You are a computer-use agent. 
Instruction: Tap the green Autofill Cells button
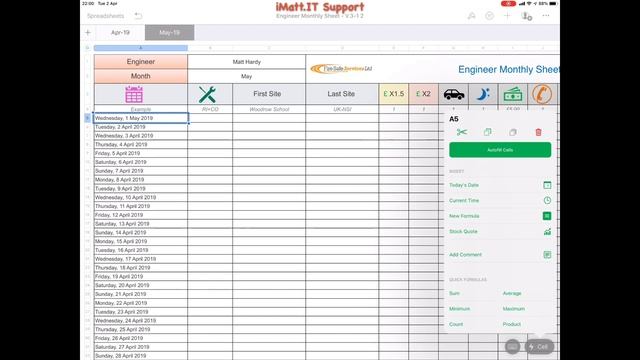click(x=500, y=150)
